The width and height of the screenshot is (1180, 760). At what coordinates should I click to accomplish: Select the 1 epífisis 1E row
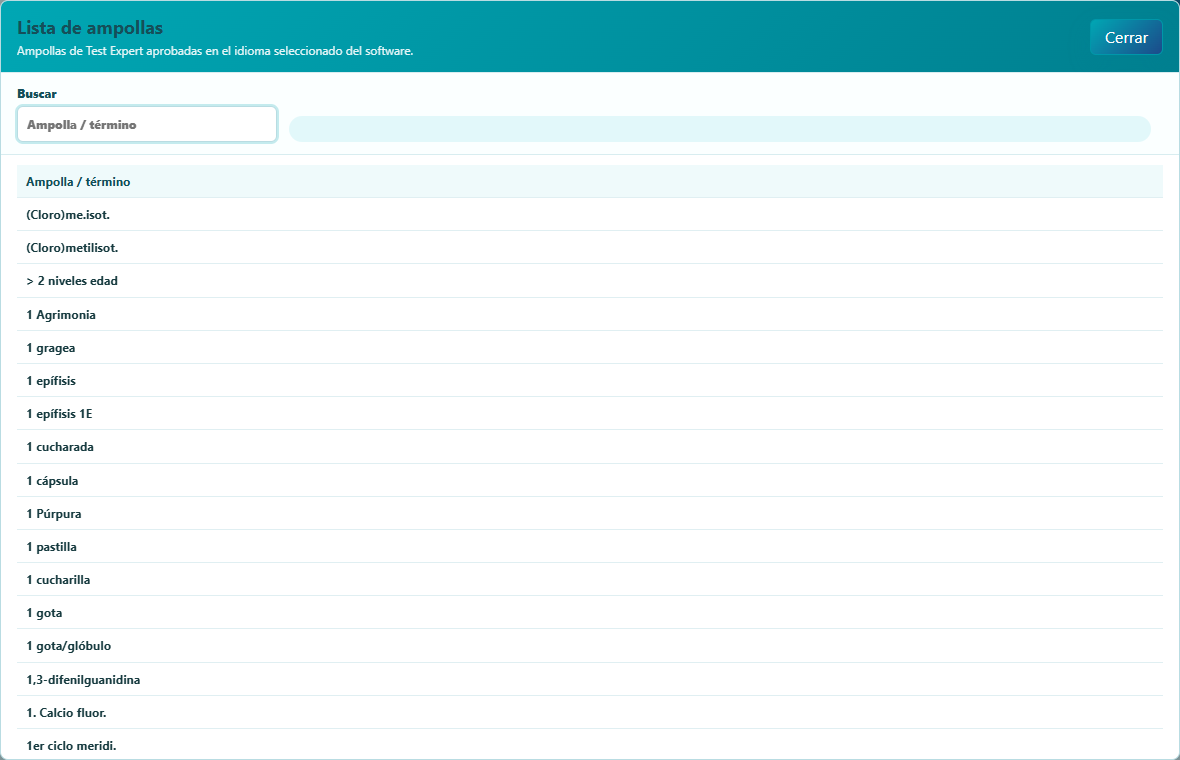click(589, 414)
